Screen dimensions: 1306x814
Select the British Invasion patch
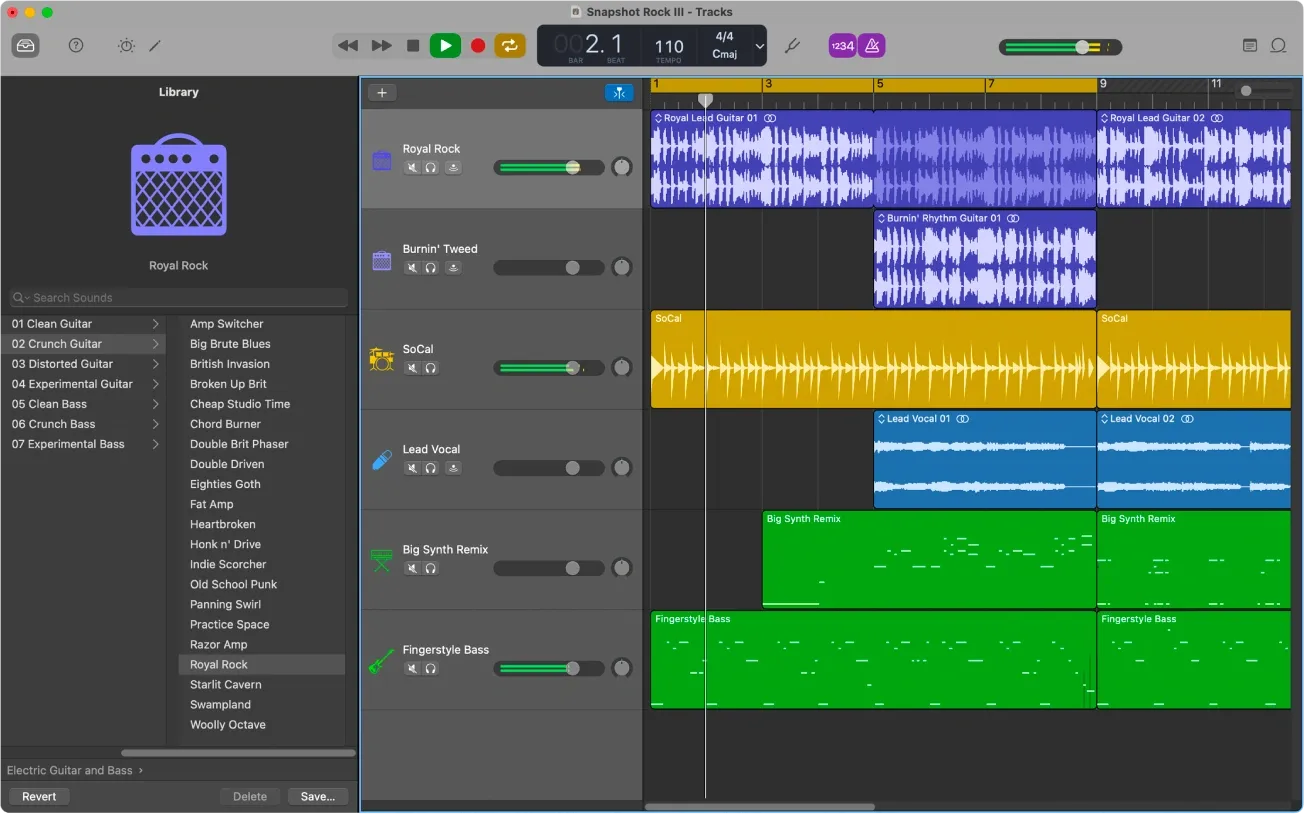229,363
